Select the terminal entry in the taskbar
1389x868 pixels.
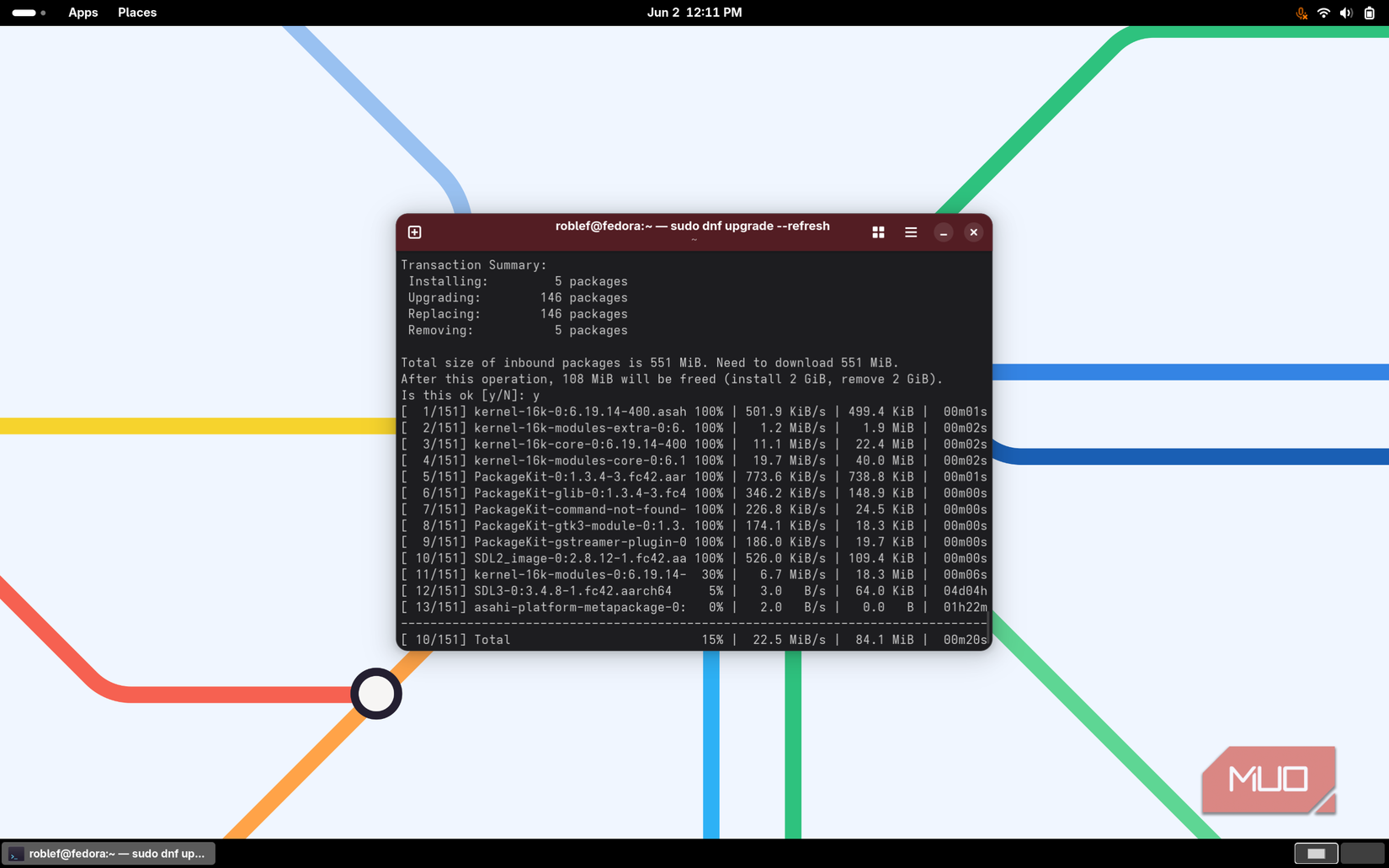pyautogui.click(x=109, y=854)
